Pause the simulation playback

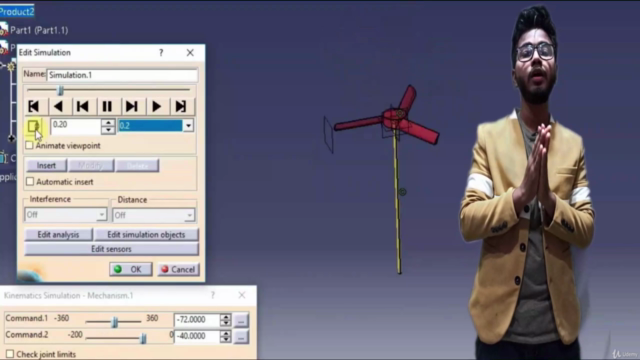click(107, 107)
